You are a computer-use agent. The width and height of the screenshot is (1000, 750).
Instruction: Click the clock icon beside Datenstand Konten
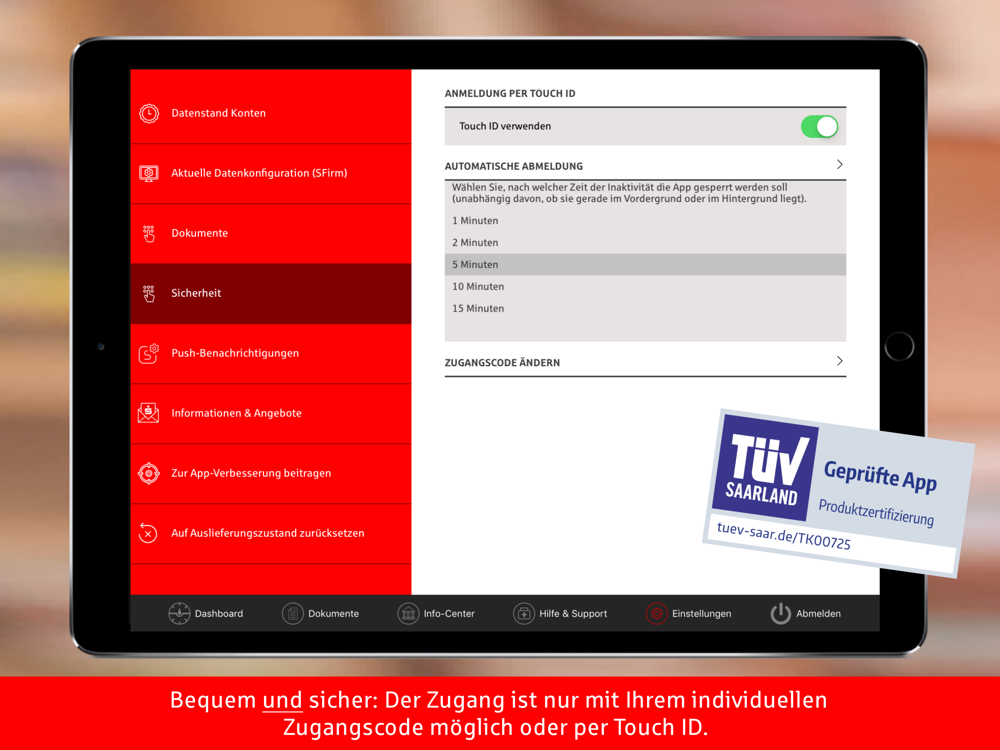(x=149, y=114)
